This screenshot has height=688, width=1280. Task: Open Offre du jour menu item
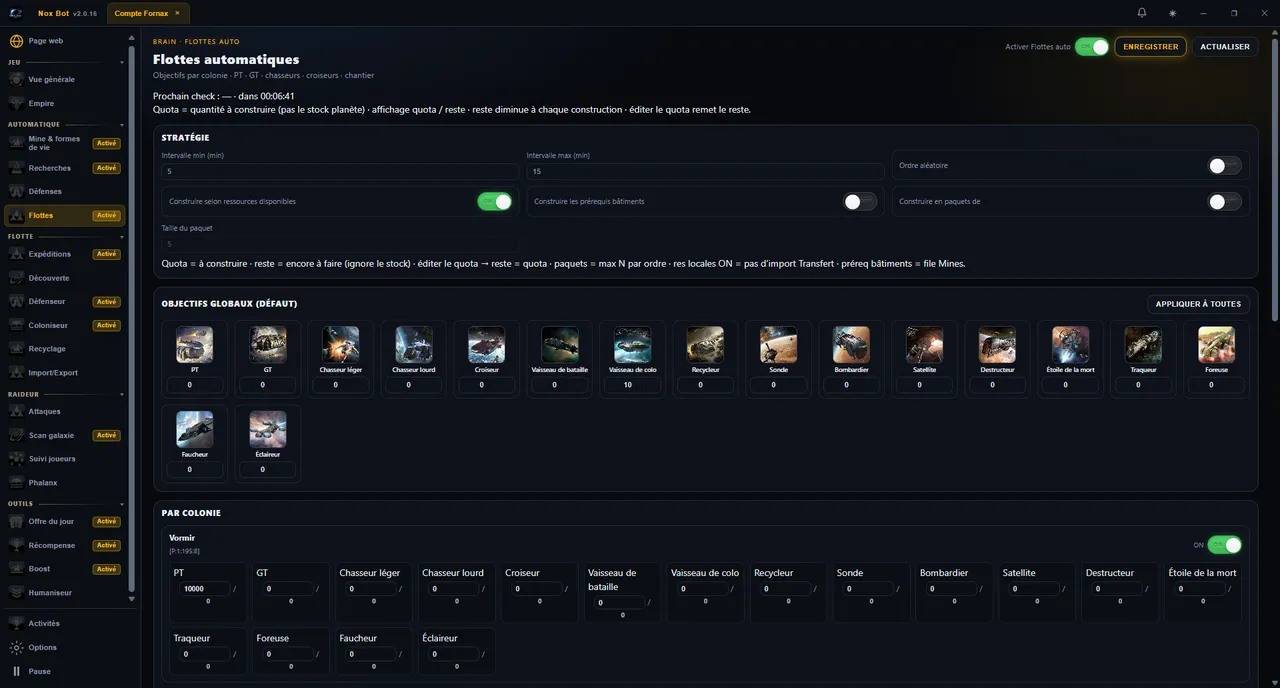click(x=65, y=522)
